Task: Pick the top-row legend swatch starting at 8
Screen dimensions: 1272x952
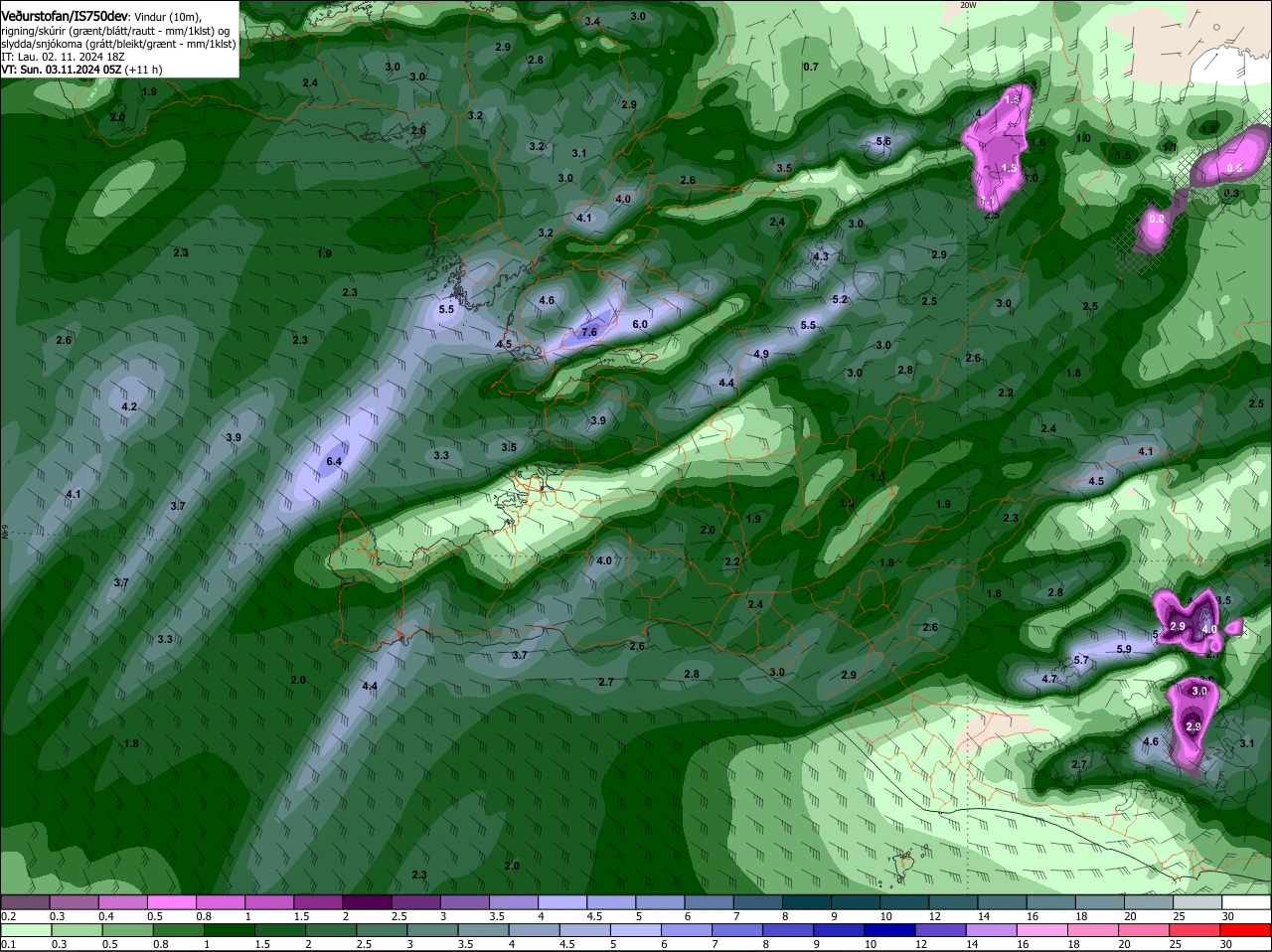Action: pos(807,902)
